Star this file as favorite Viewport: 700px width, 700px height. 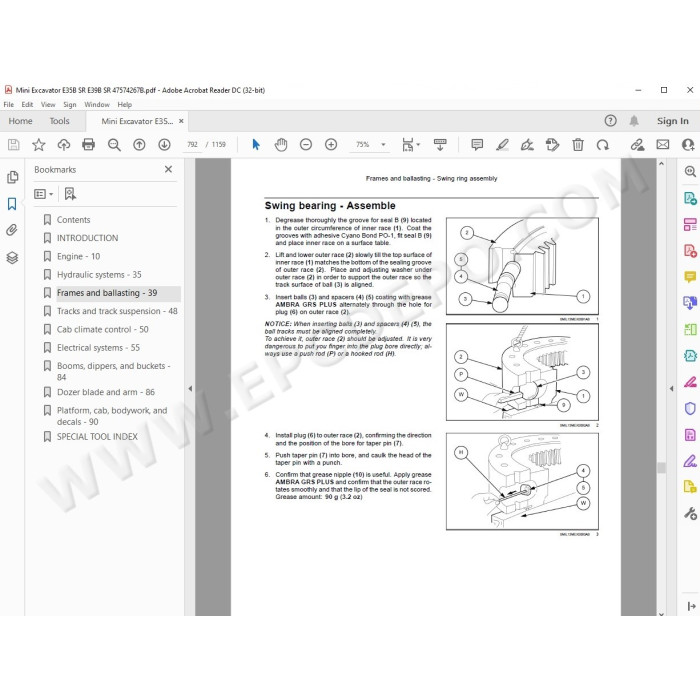click(39, 145)
